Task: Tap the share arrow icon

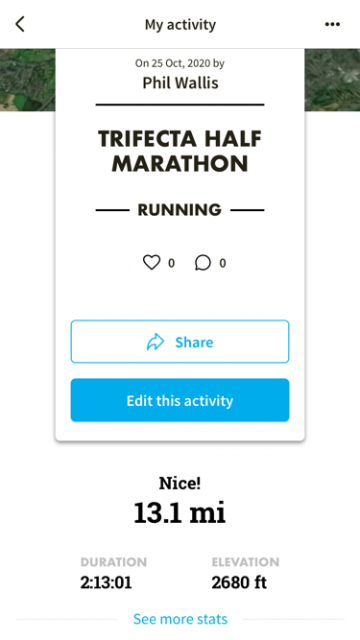Action: pyautogui.click(x=156, y=342)
